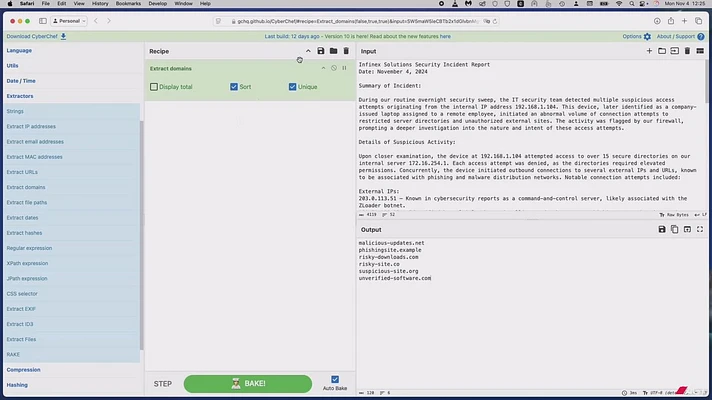Image resolution: width=712 pixels, height=400 pixels.
Task: Open the Develop menu
Action: 158,3
